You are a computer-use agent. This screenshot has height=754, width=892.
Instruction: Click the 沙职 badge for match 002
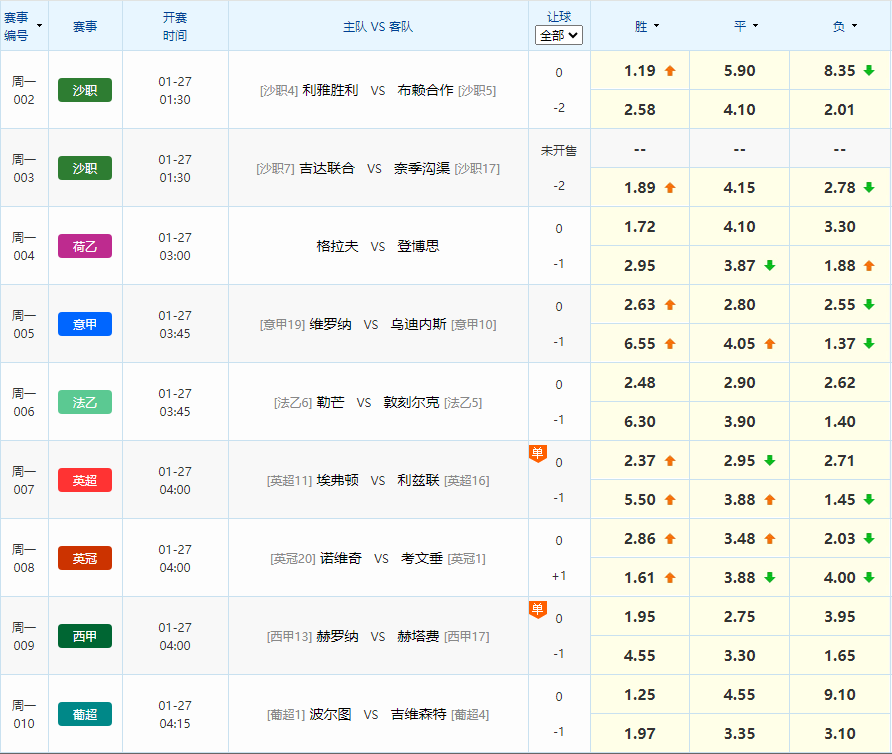click(x=85, y=90)
